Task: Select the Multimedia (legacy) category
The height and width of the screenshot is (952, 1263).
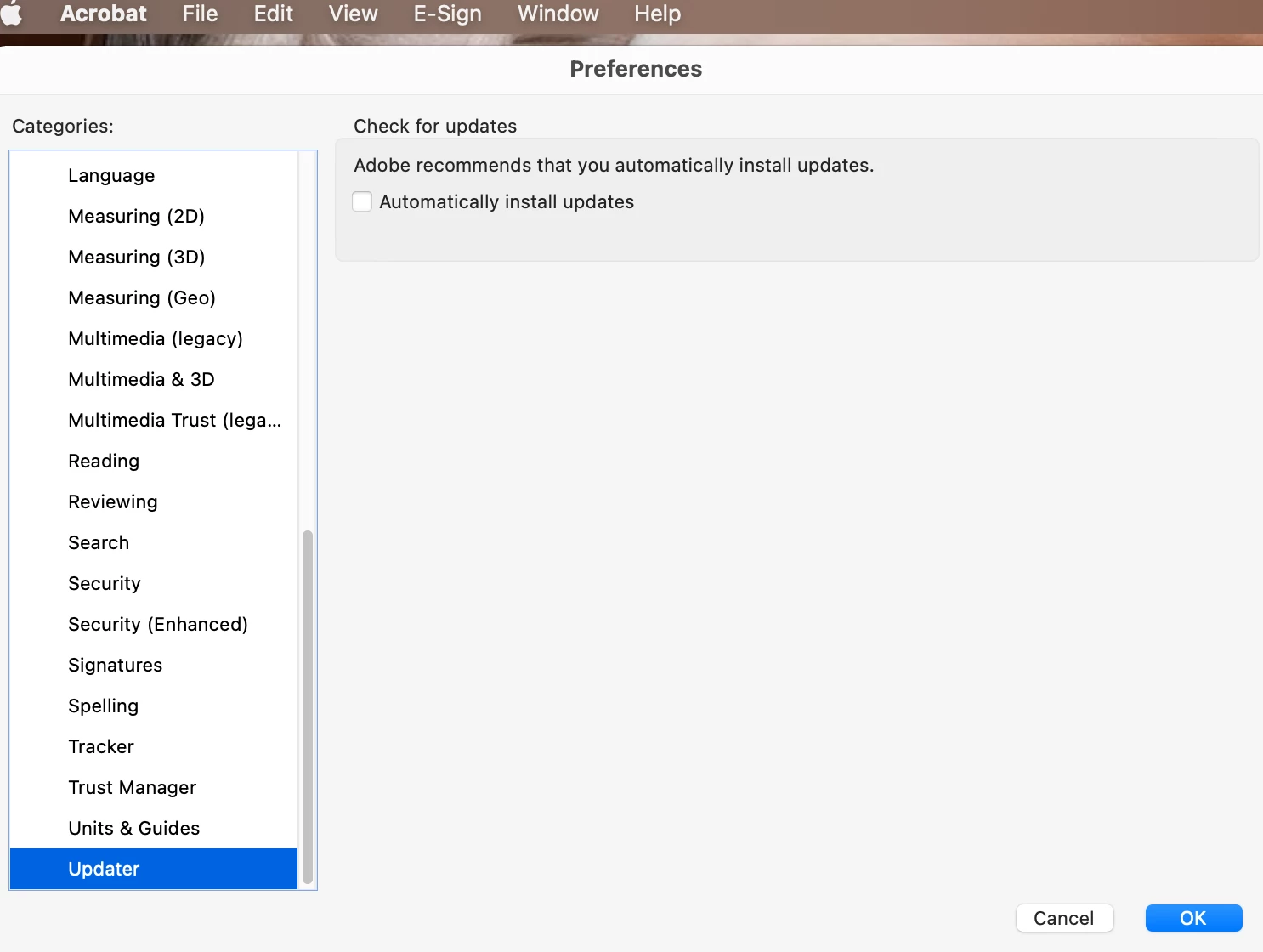Action: [x=154, y=338]
